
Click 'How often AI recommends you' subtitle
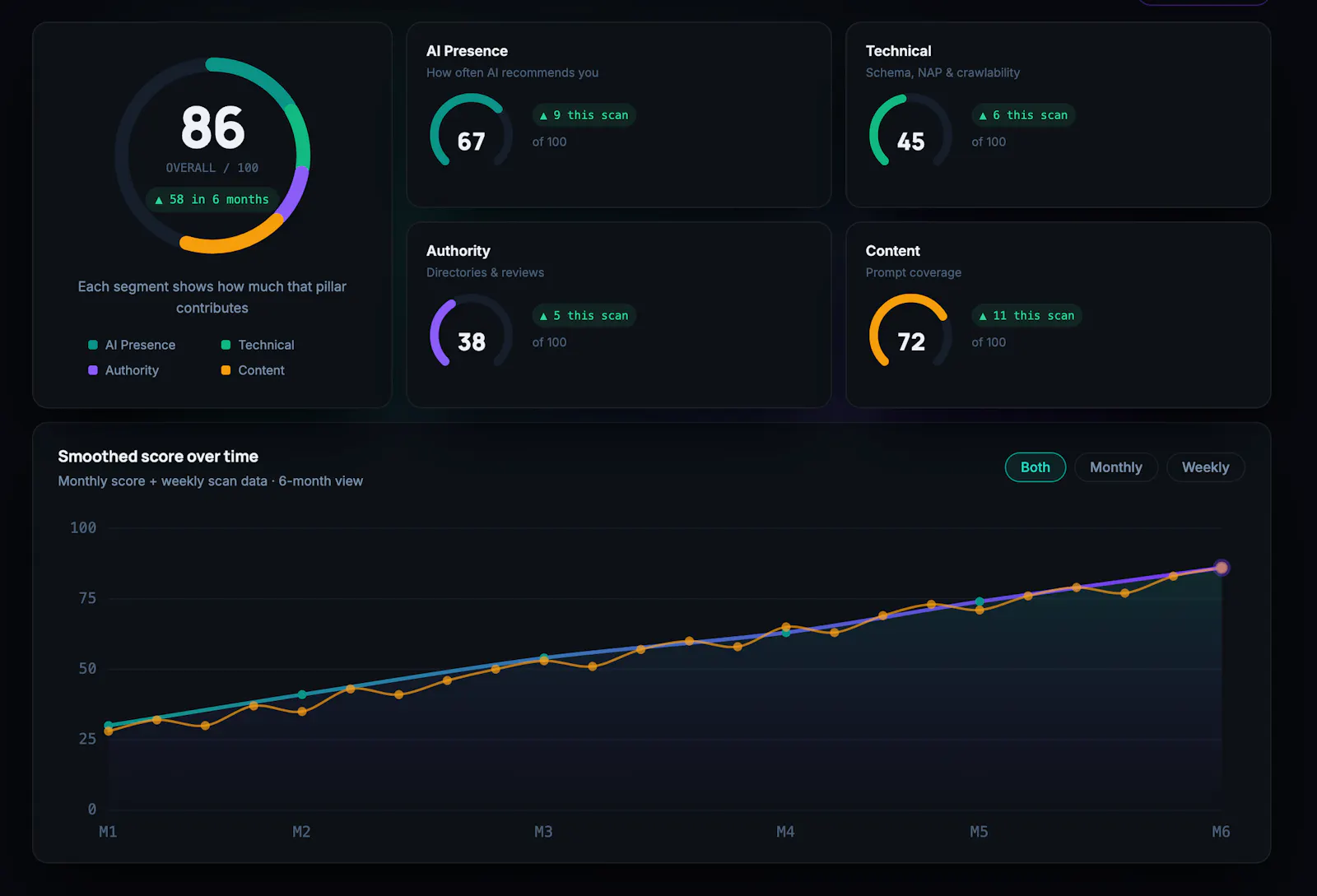pos(512,72)
